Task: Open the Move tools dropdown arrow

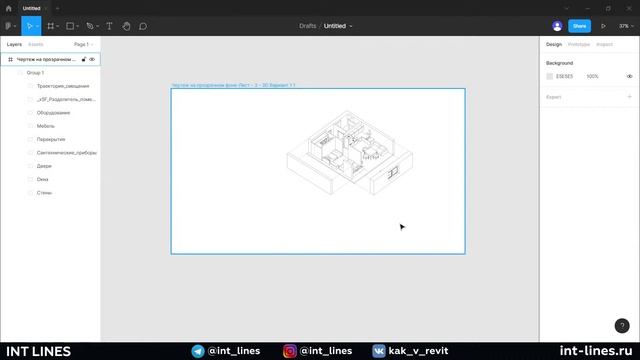Action: tap(37, 27)
